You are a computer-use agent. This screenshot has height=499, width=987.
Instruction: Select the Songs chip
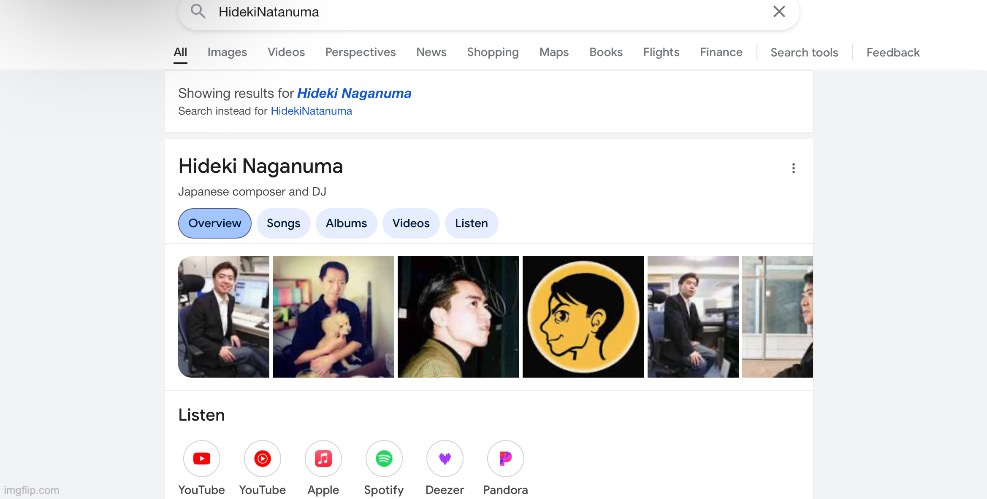(x=283, y=223)
